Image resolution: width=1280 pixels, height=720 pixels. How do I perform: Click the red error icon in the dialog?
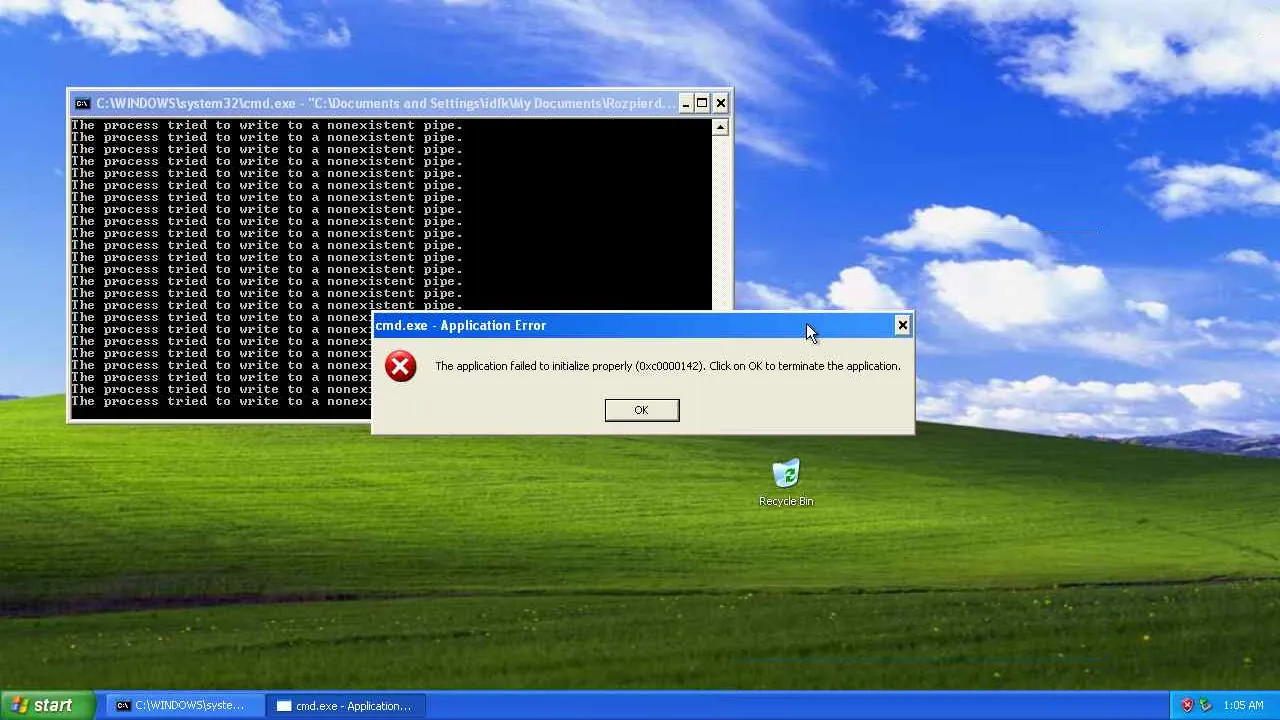pos(401,366)
